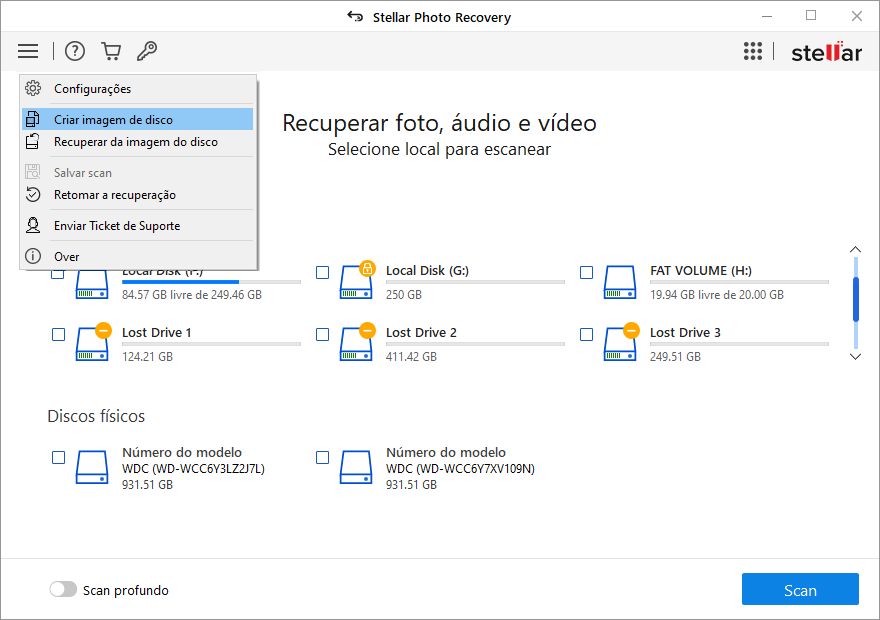Close the Stellar Photo Recovery window
Viewport: 880px width, 620px height.
point(856,16)
